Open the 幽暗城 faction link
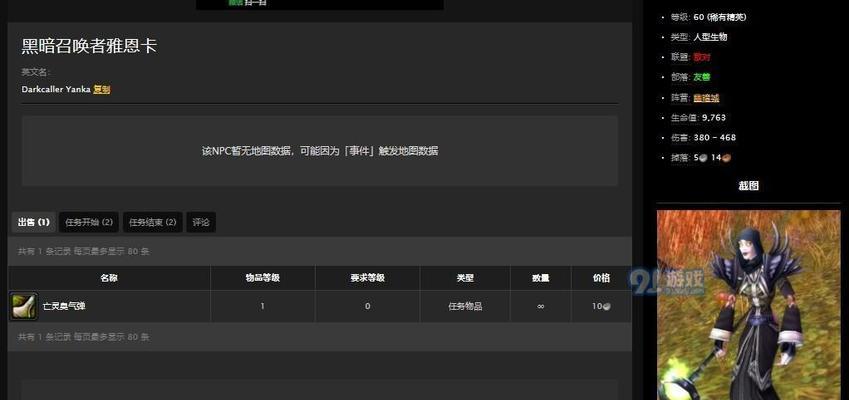849x400 pixels. tap(706, 97)
